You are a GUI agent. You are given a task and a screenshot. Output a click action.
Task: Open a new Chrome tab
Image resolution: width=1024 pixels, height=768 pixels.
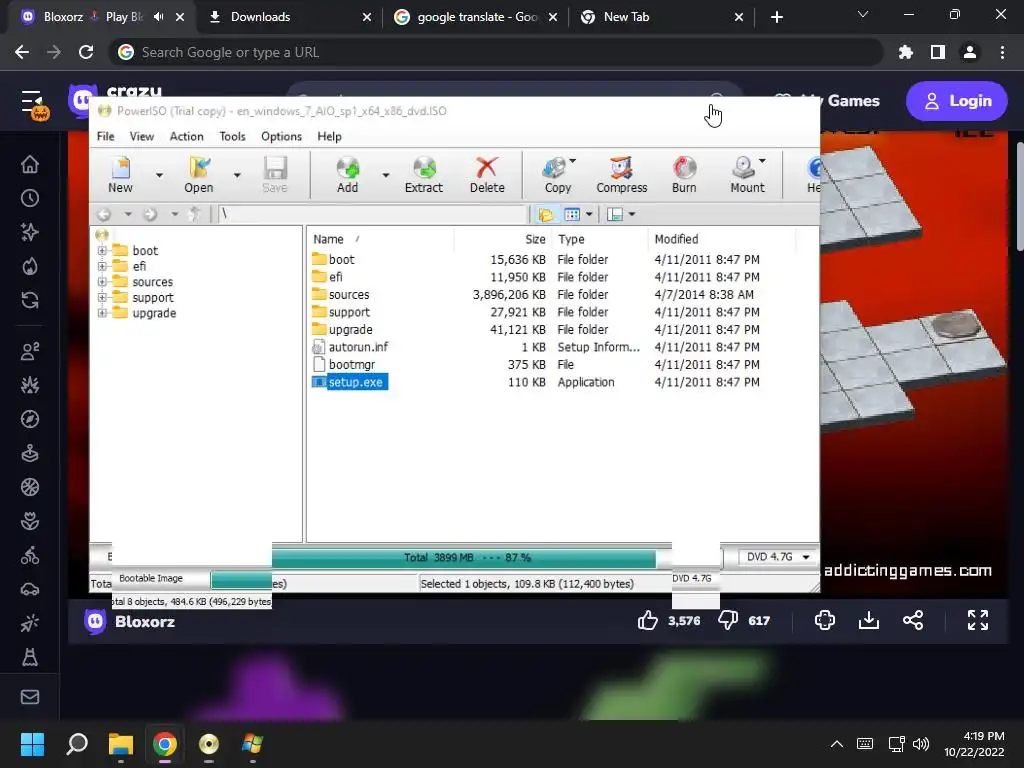point(776,17)
